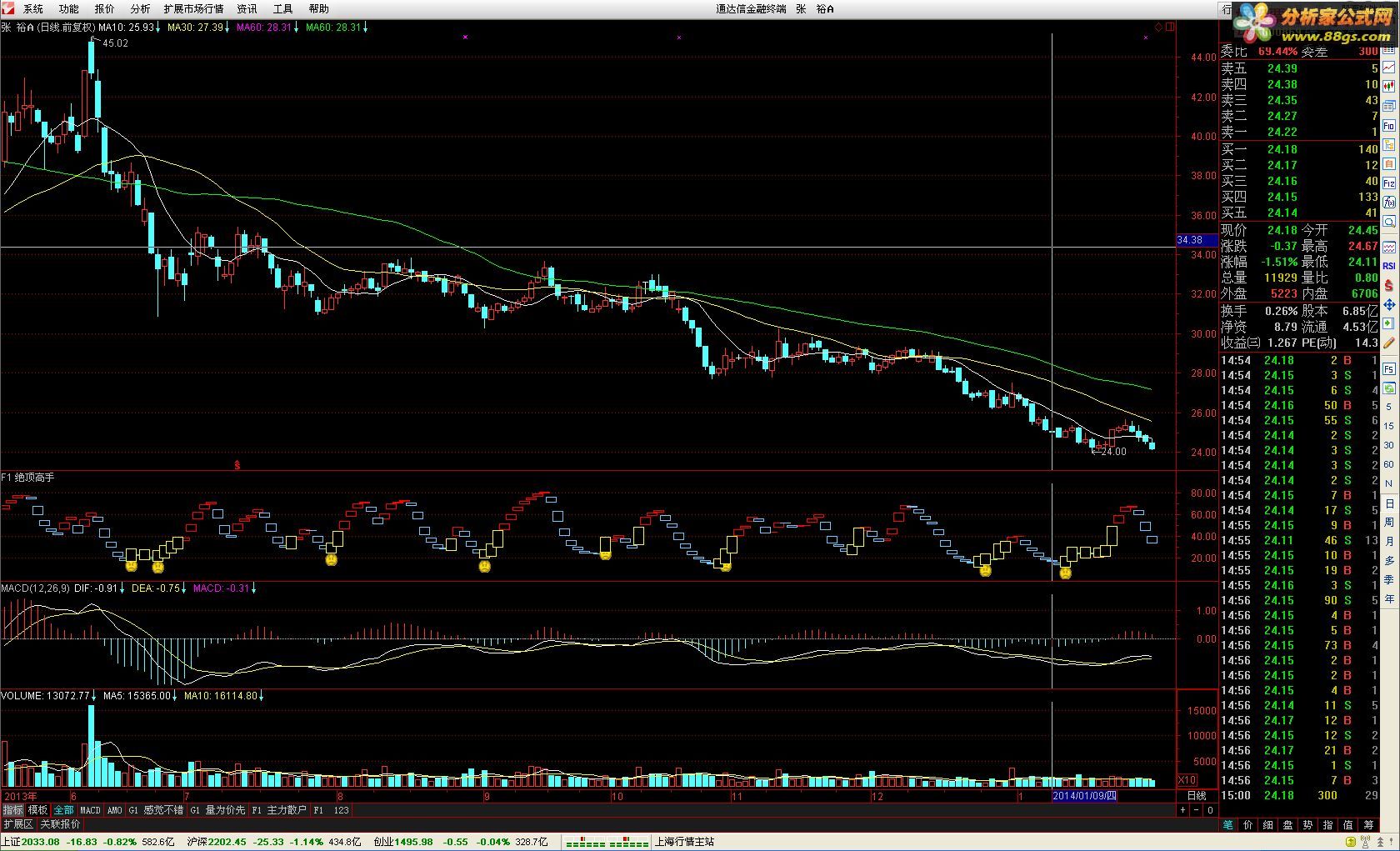Click the red dollar sign icon in right toolbar

coord(1389,286)
